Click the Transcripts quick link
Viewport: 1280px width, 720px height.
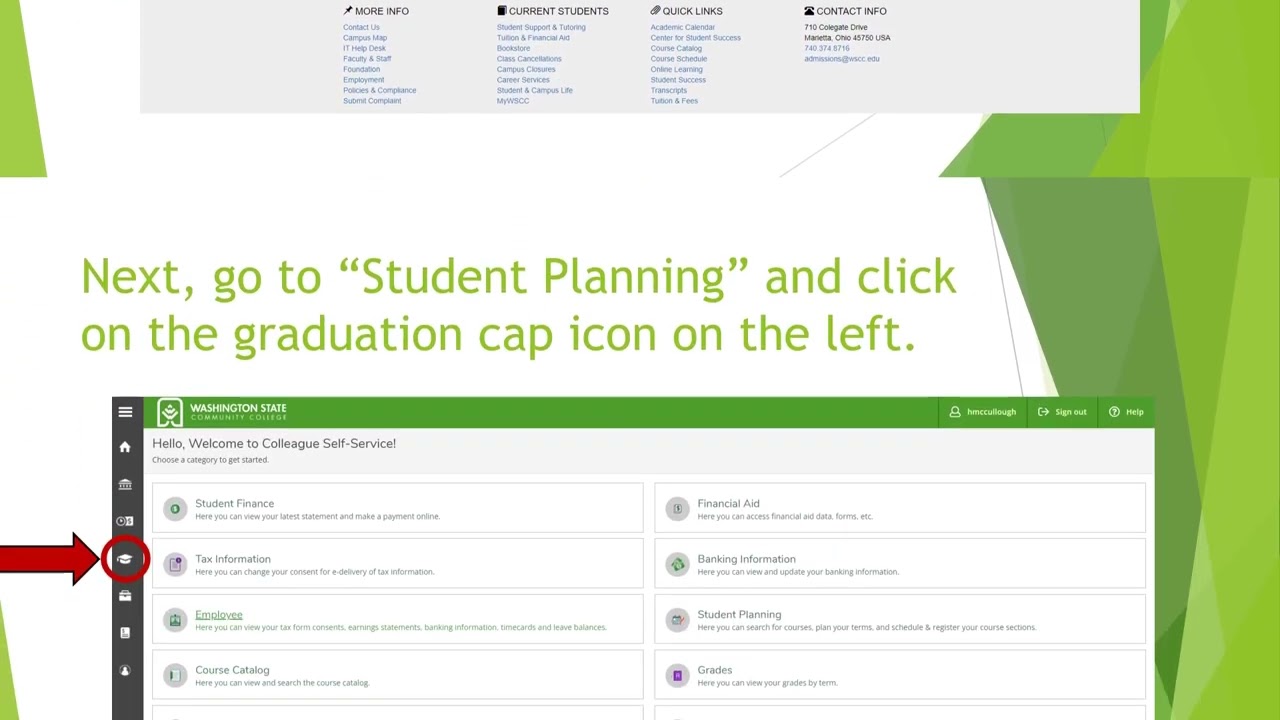point(669,90)
